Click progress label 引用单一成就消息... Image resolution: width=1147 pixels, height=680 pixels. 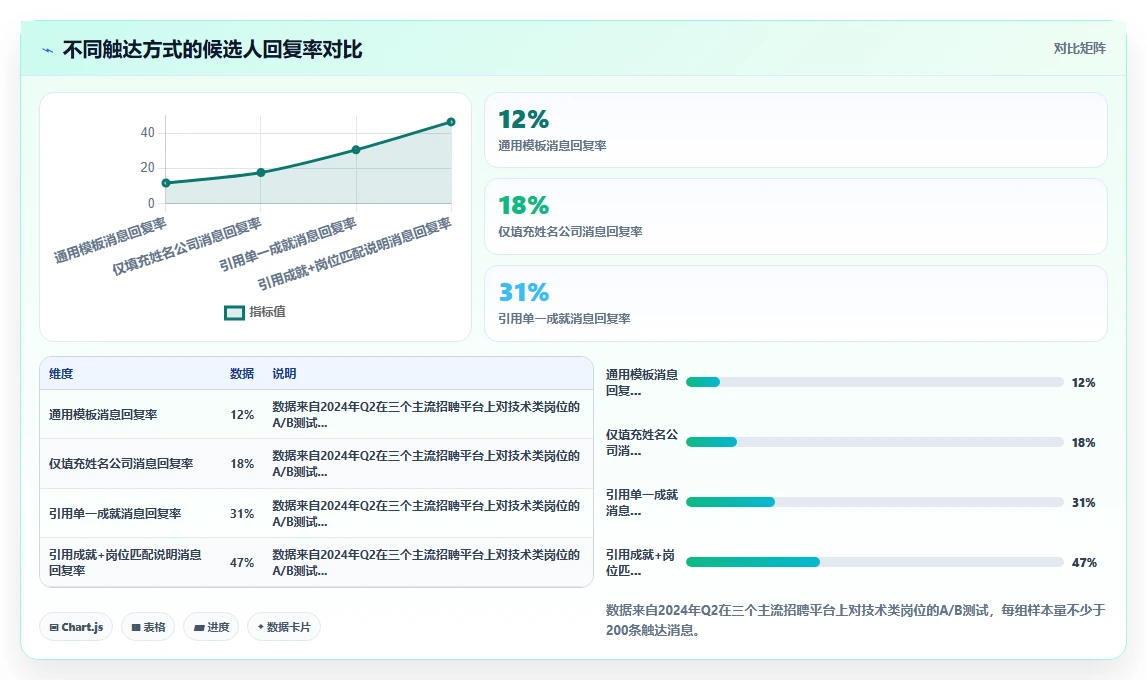coord(642,502)
